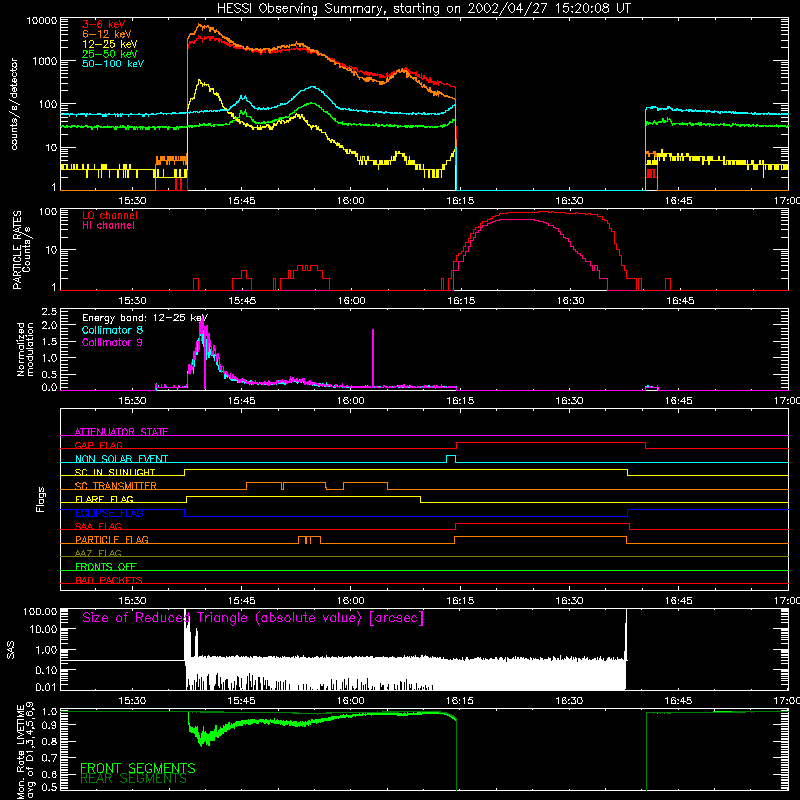Click the BAD PACKETS flag label

(x=109, y=580)
